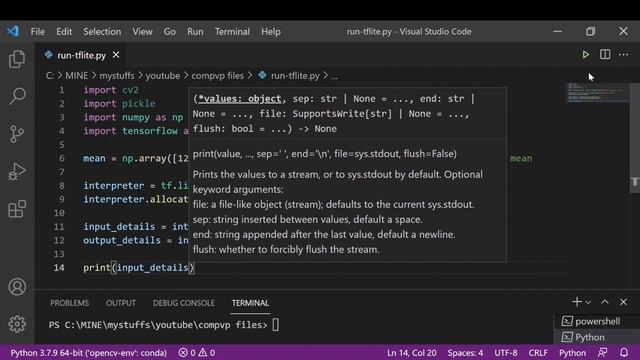
Task: Select the powershell terminal instance
Action: coord(598,321)
